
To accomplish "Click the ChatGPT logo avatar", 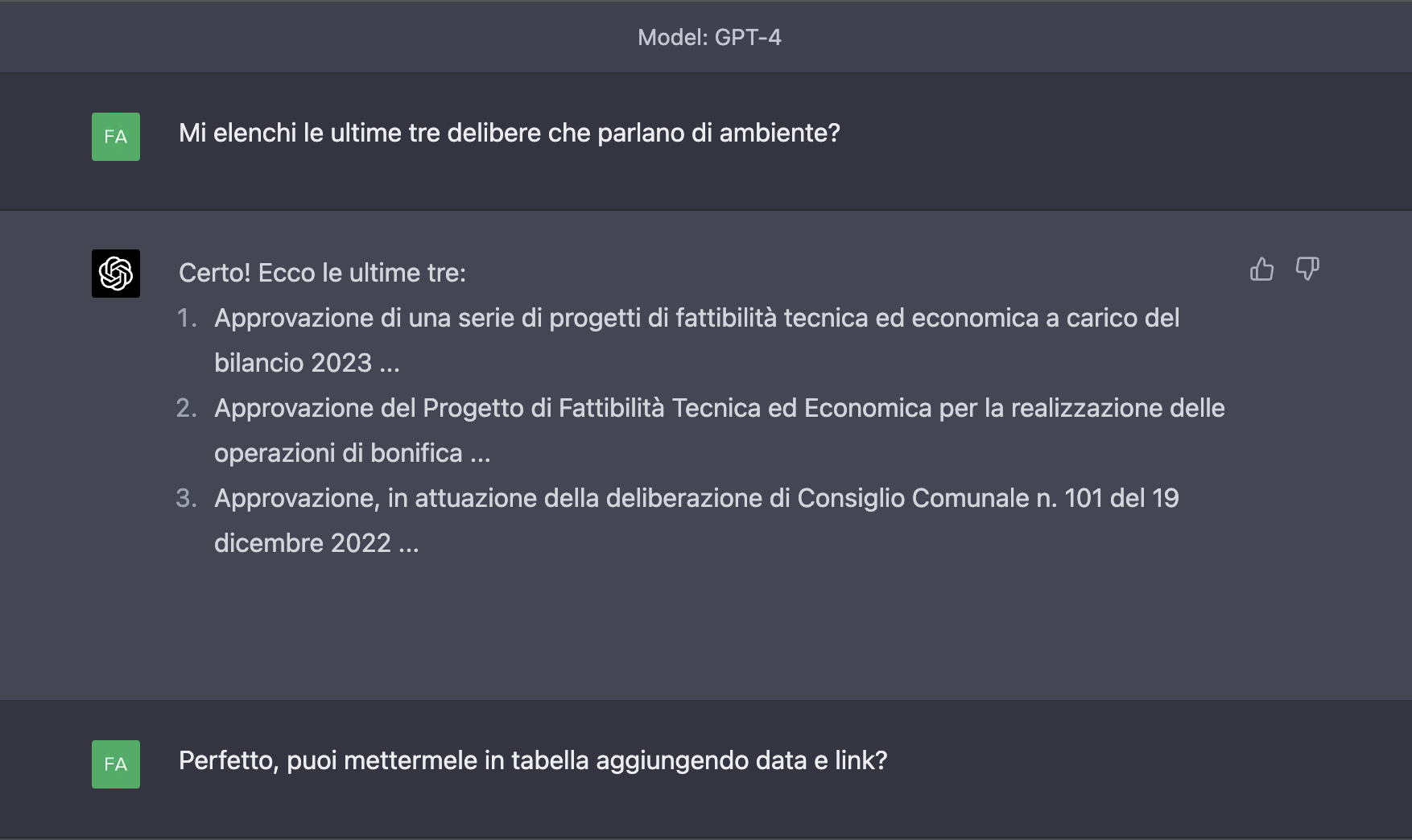I will click(x=116, y=274).
